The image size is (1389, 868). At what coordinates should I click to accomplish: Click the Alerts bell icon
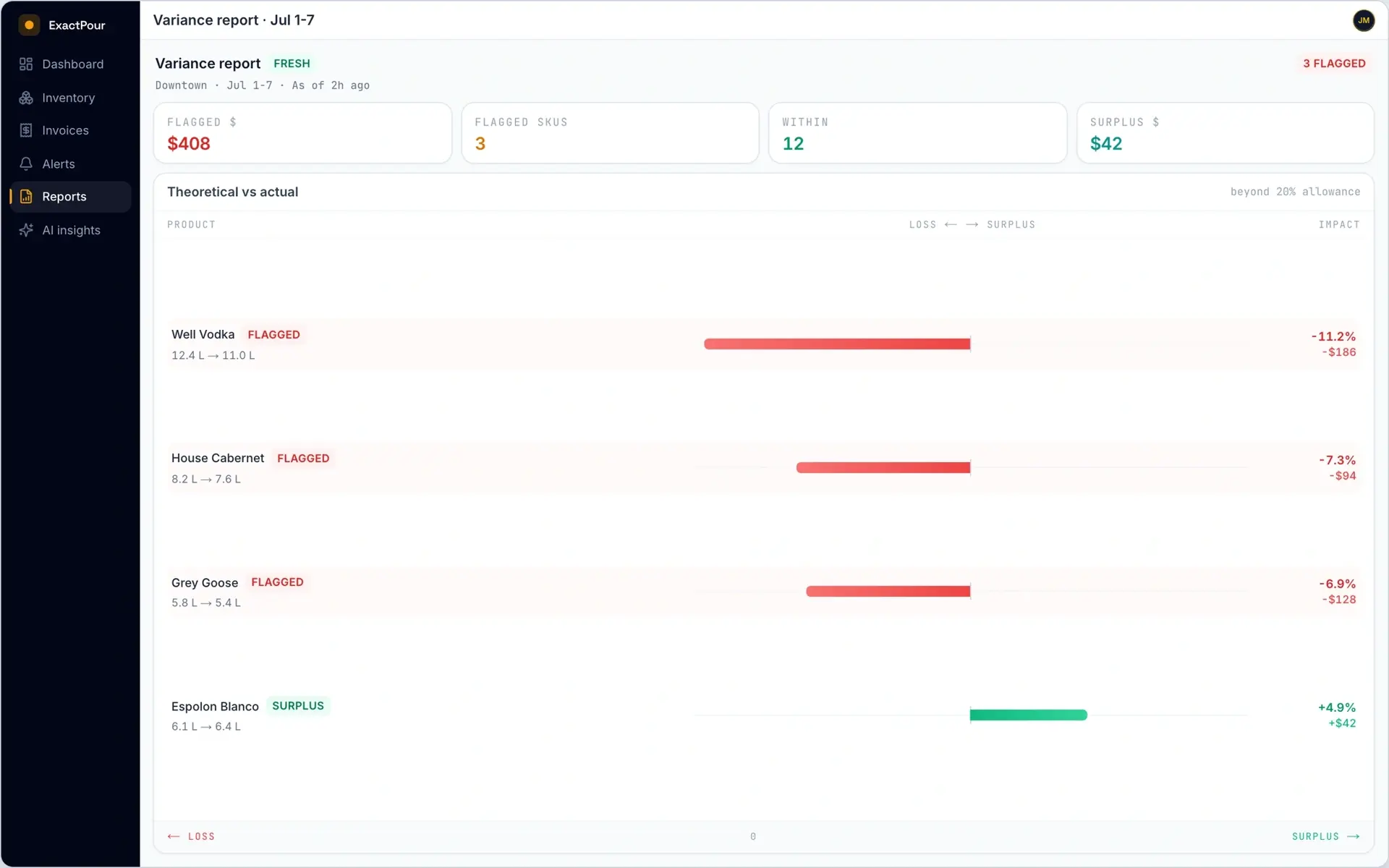click(x=26, y=164)
